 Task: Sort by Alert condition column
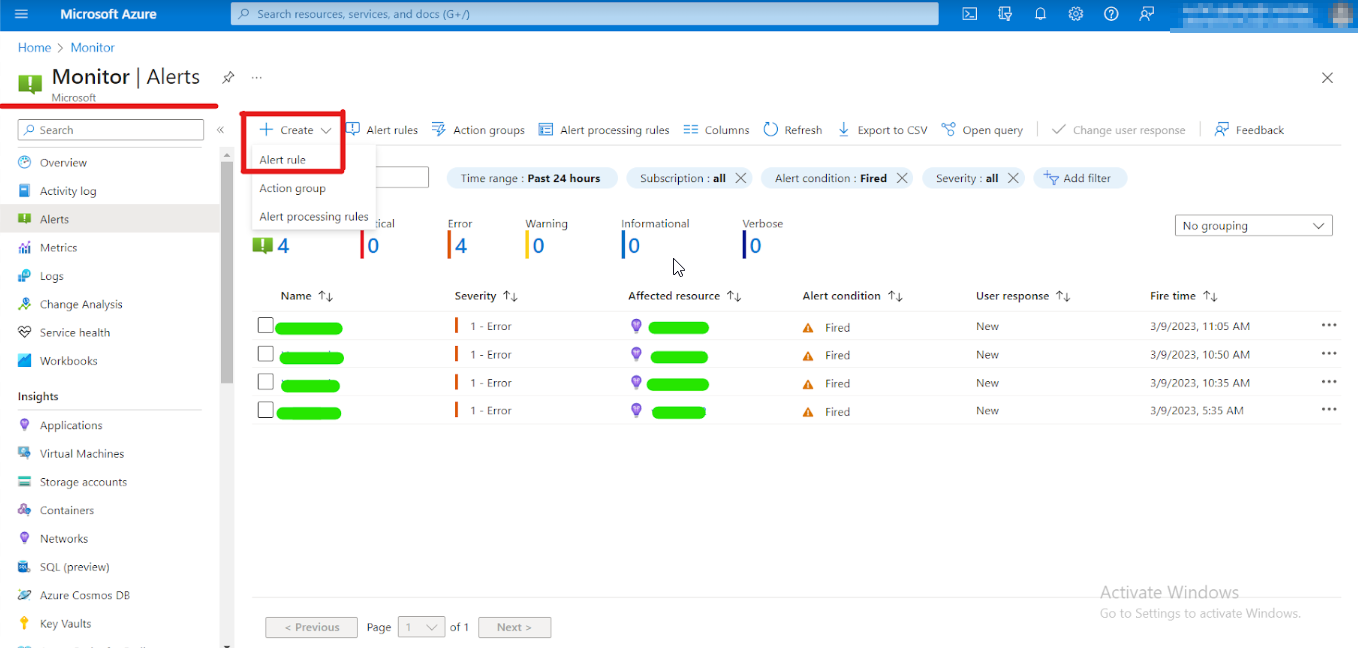coord(852,296)
